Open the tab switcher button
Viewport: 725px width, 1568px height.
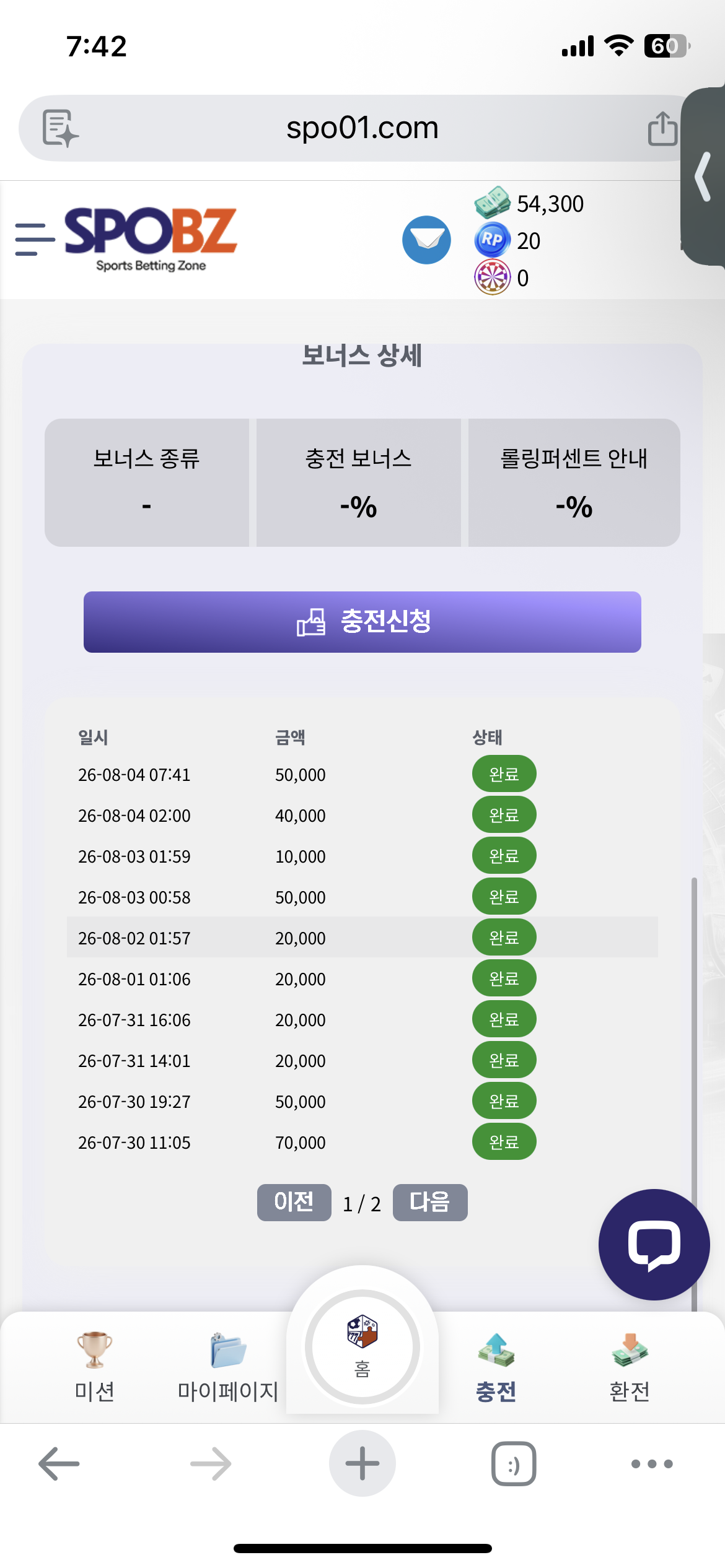pyautogui.click(x=514, y=1464)
